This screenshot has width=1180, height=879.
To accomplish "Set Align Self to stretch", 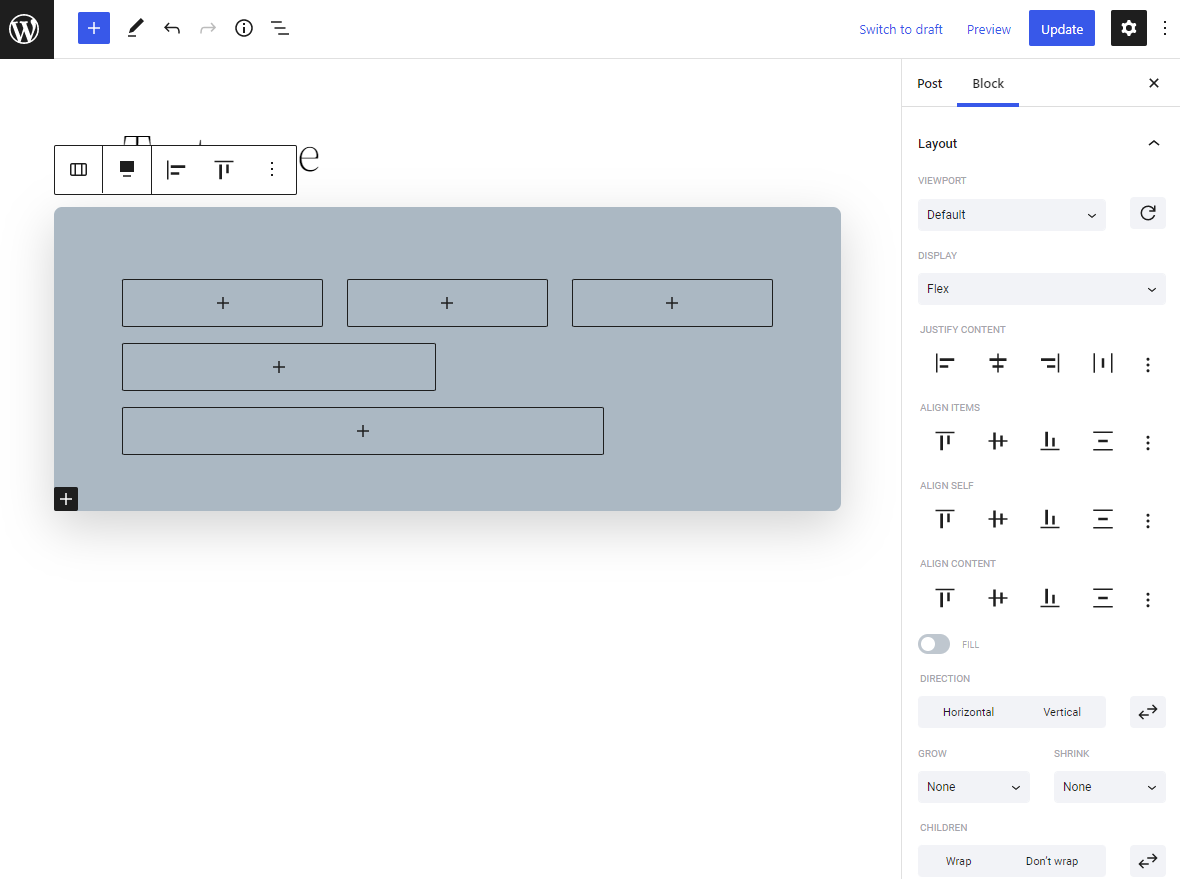I will (1102, 519).
